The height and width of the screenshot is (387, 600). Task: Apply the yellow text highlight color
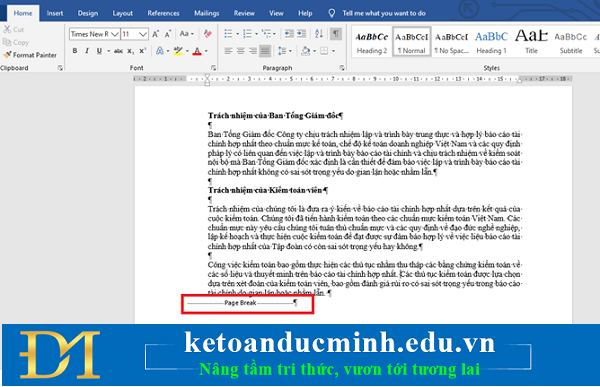point(178,51)
